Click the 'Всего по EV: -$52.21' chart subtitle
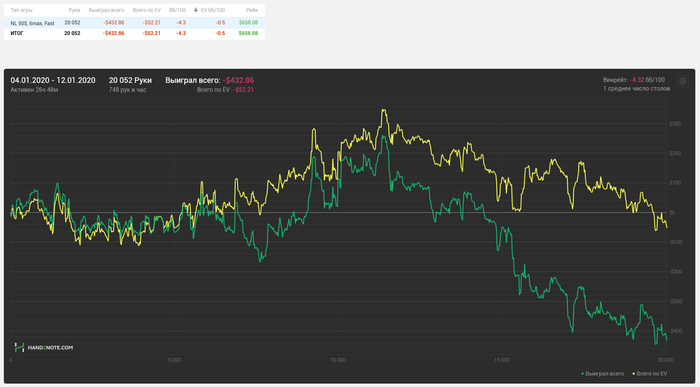The width and height of the screenshot is (700, 387). point(225,90)
